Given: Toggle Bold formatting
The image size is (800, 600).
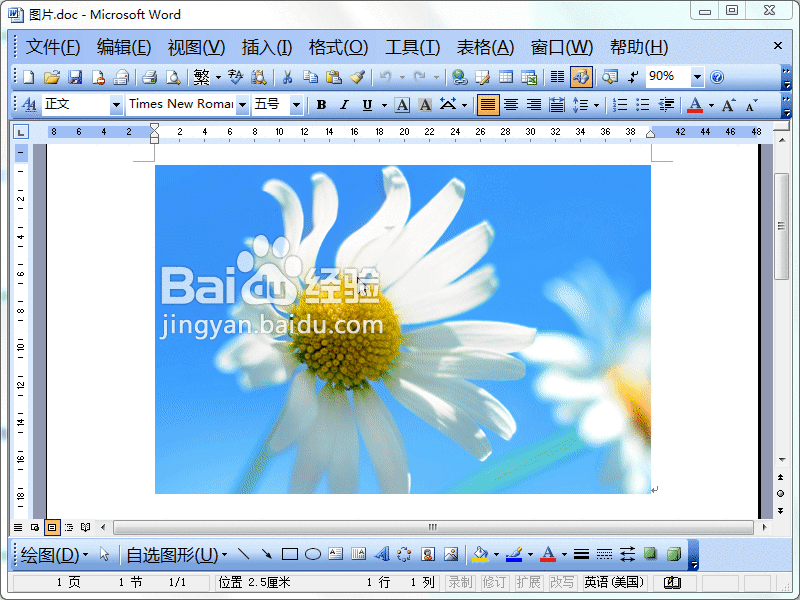Looking at the screenshot, I should (321, 105).
